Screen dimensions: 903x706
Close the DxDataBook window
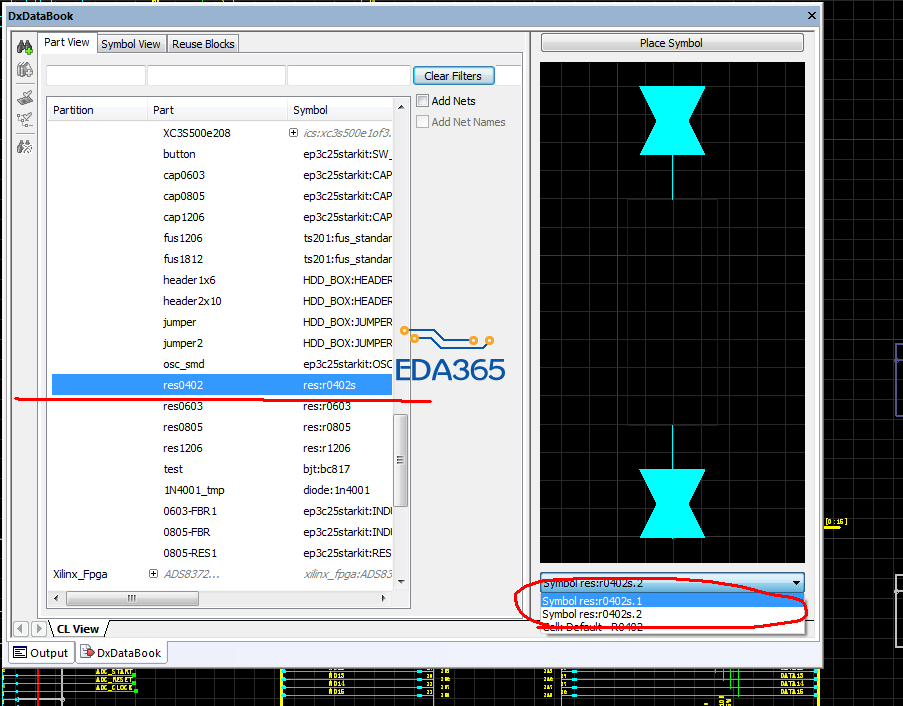(x=811, y=16)
